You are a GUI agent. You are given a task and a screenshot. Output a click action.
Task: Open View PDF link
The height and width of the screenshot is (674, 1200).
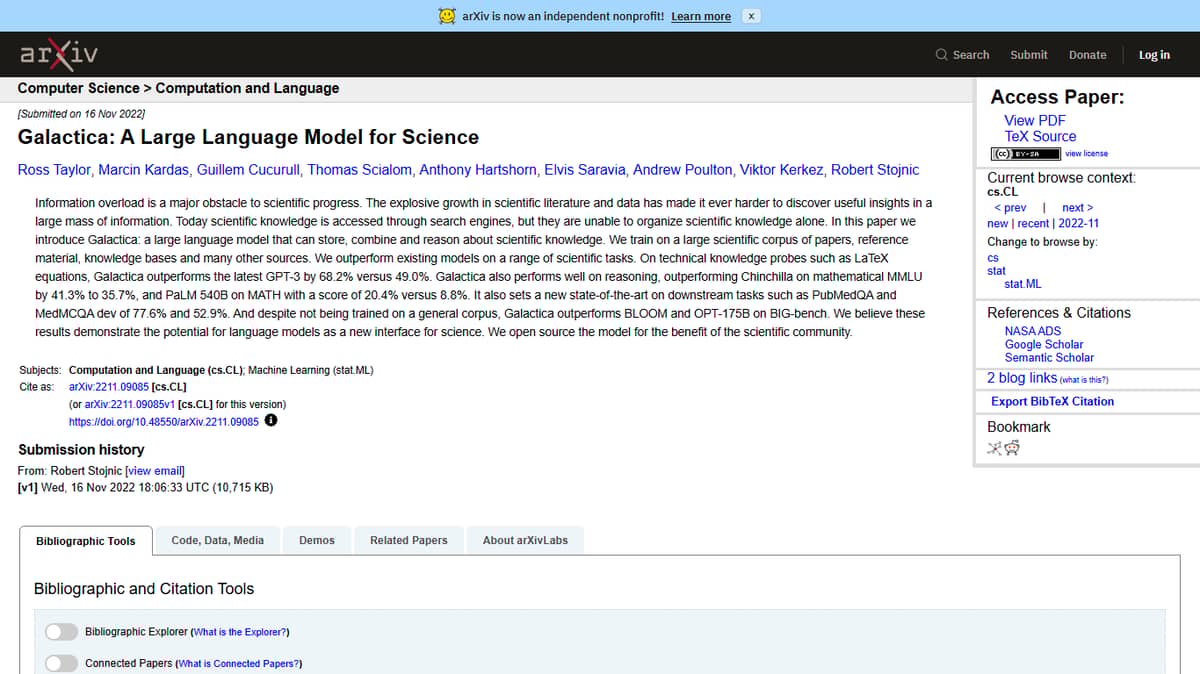[1035, 120]
